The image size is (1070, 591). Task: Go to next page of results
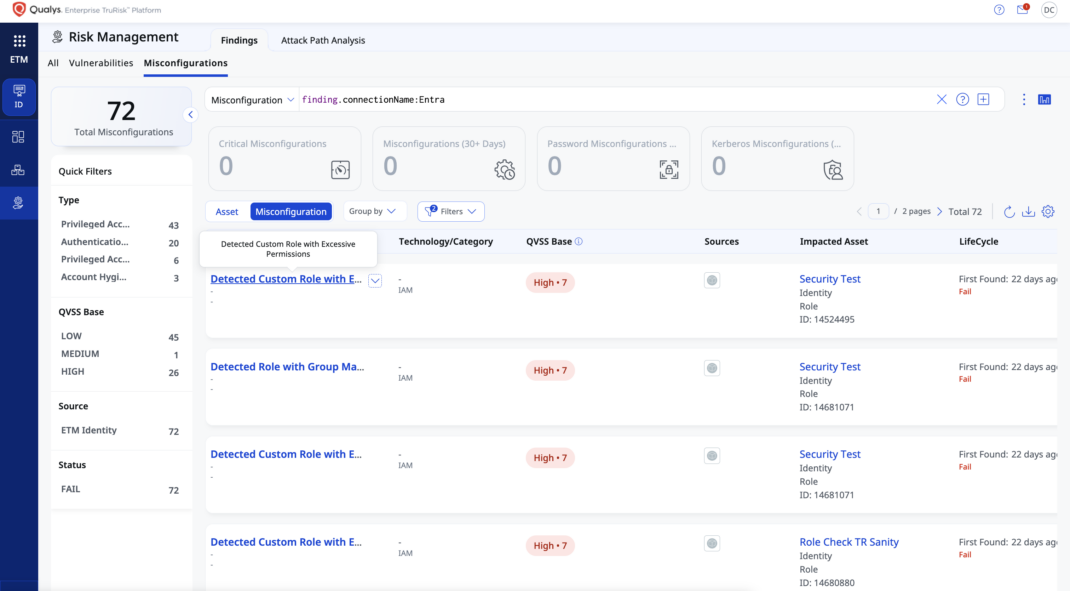(940, 212)
